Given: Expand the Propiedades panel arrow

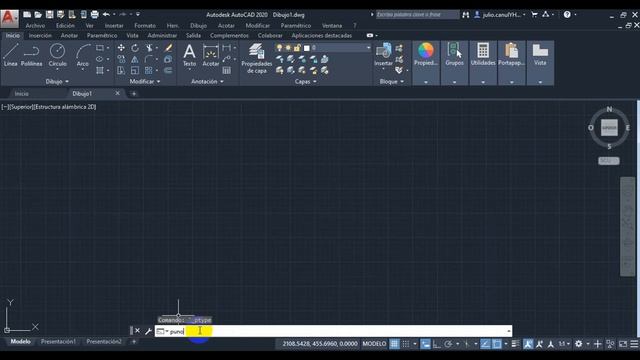Looking at the screenshot, I should tap(426, 82).
